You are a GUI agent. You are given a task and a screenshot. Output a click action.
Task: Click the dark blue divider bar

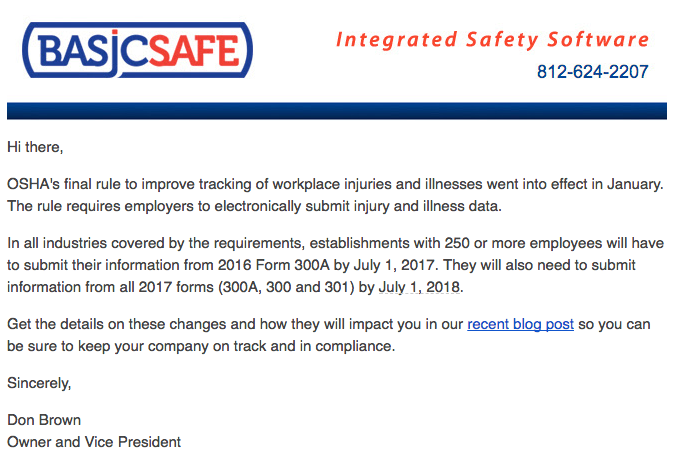(337, 110)
